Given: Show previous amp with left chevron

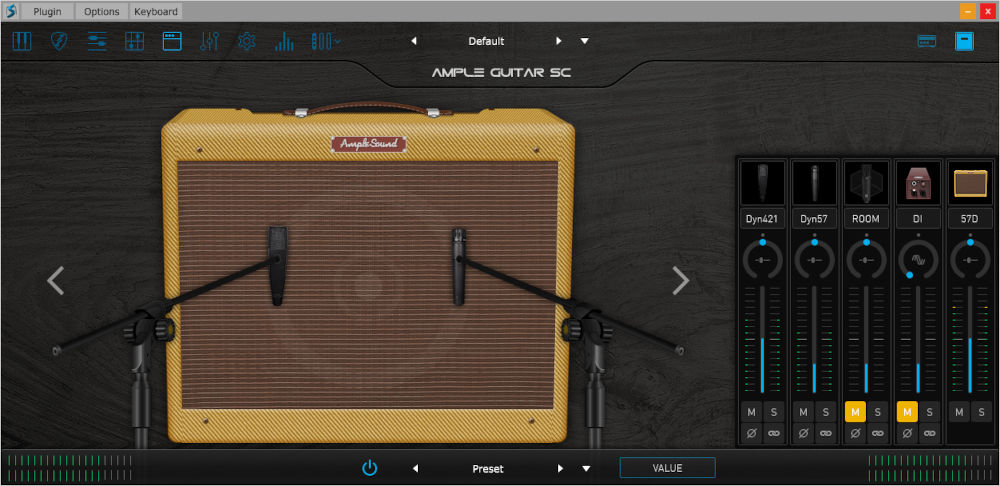Looking at the screenshot, I should pyautogui.click(x=55, y=281).
